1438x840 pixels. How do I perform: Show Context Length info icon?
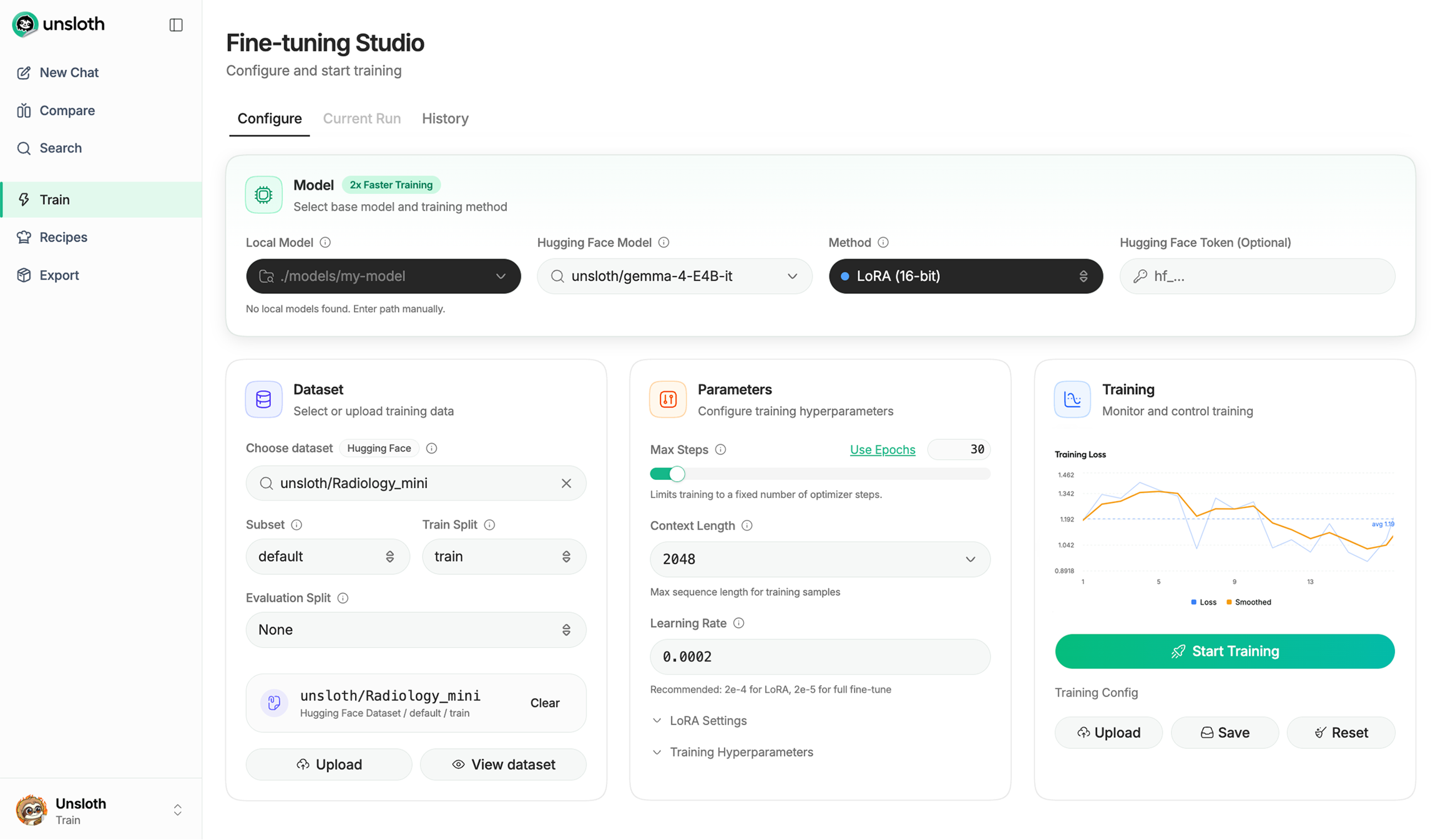coord(747,525)
